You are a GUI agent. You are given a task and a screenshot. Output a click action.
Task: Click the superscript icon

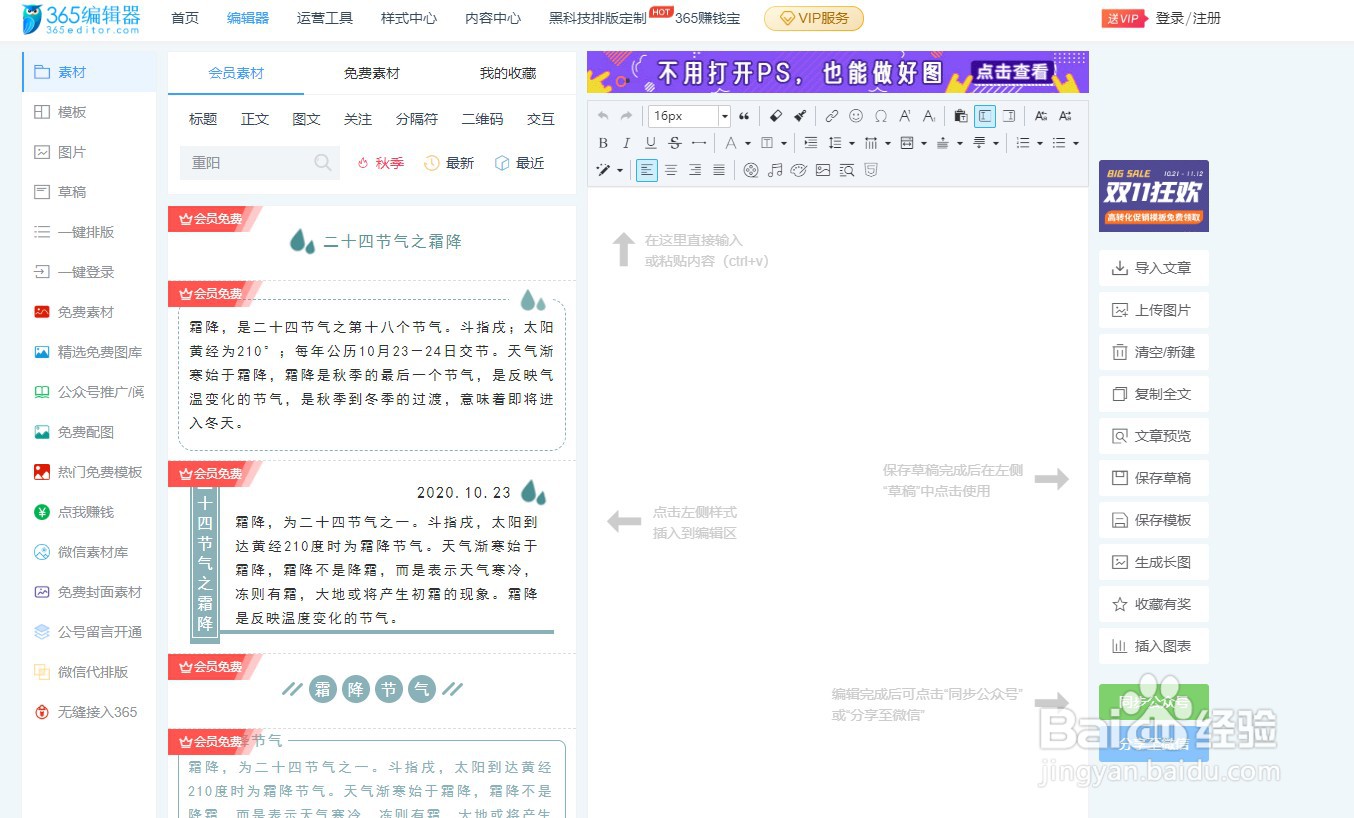(x=905, y=116)
